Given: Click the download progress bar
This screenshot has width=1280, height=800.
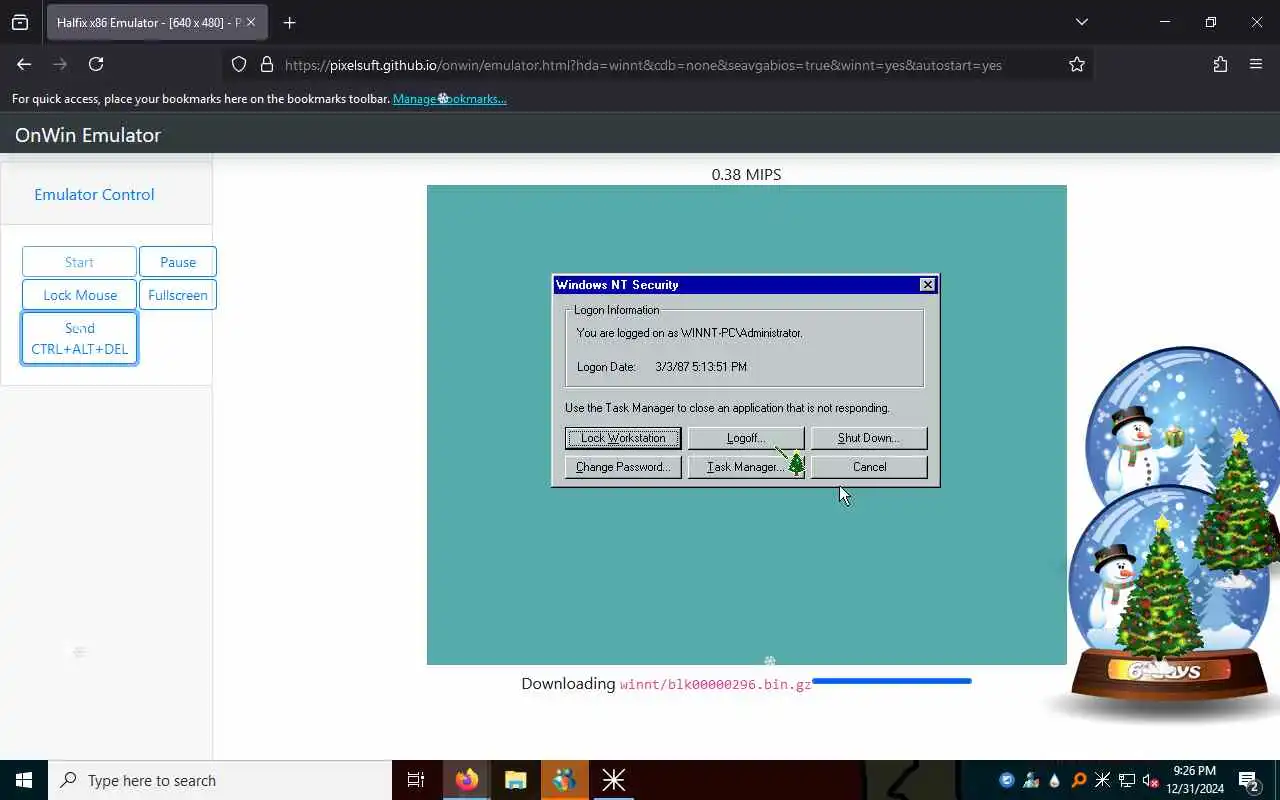Looking at the screenshot, I should pyautogui.click(x=891, y=681).
